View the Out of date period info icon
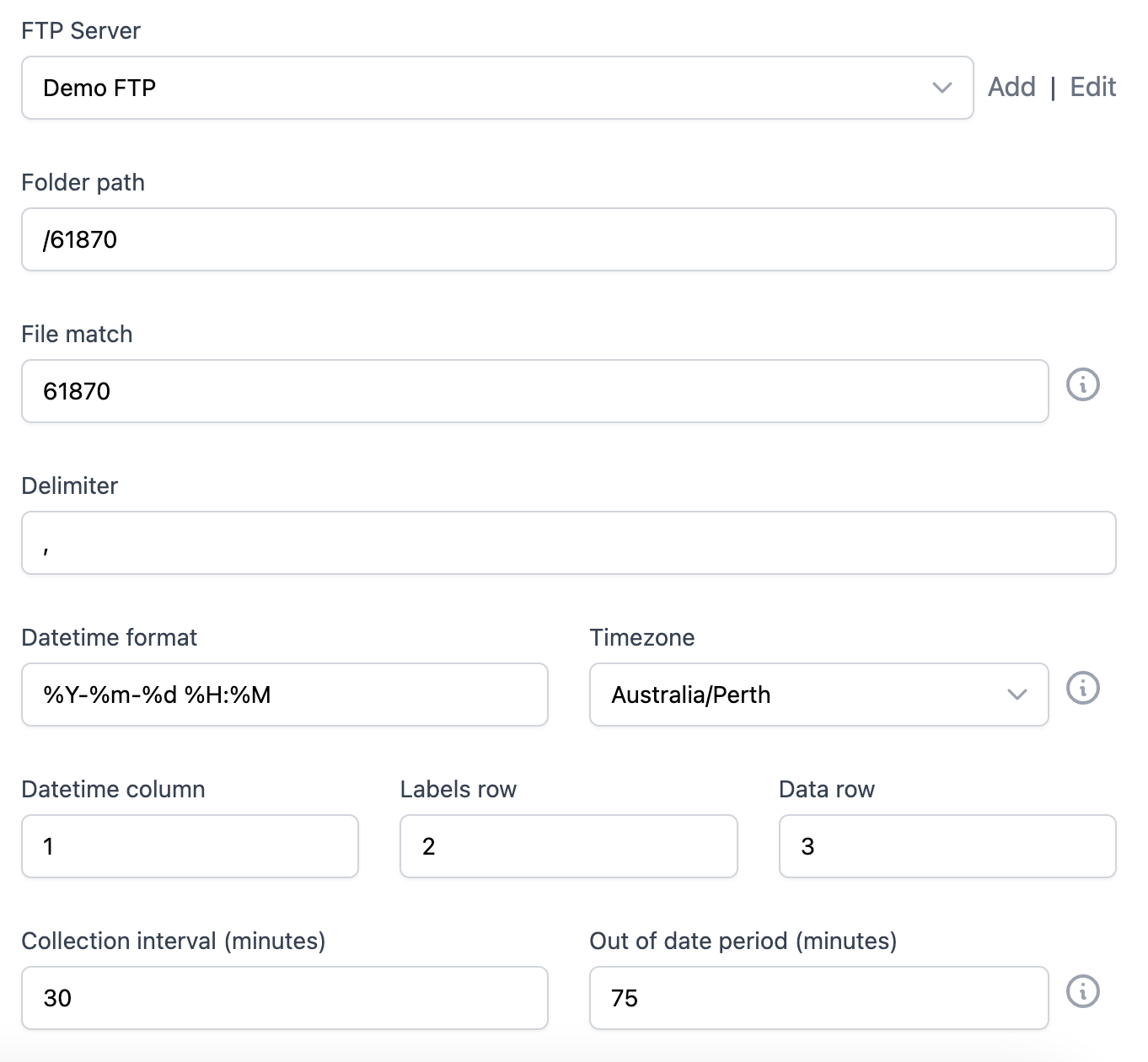This screenshot has width=1148, height=1062. point(1084,991)
